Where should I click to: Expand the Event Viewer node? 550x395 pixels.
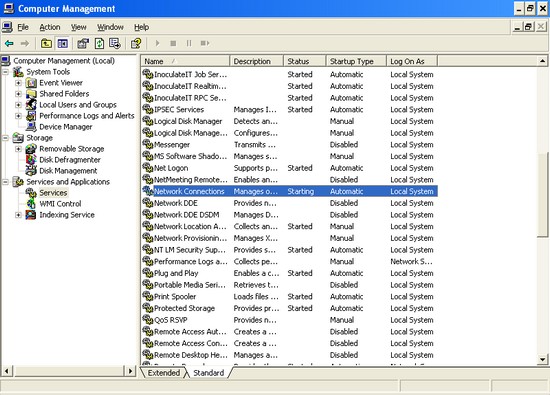(18, 83)
